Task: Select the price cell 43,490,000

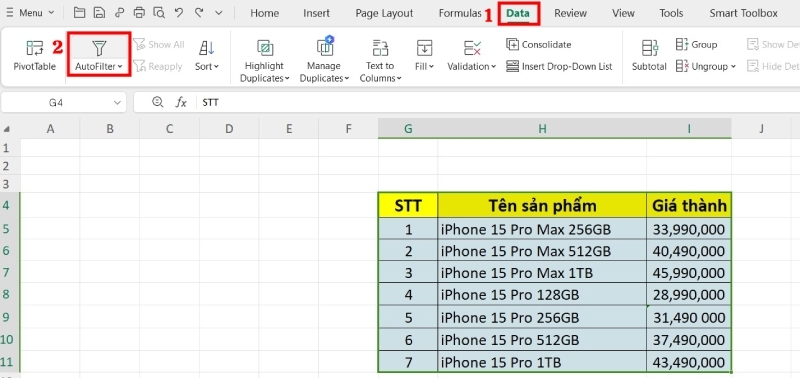Action: pos(689,362)
